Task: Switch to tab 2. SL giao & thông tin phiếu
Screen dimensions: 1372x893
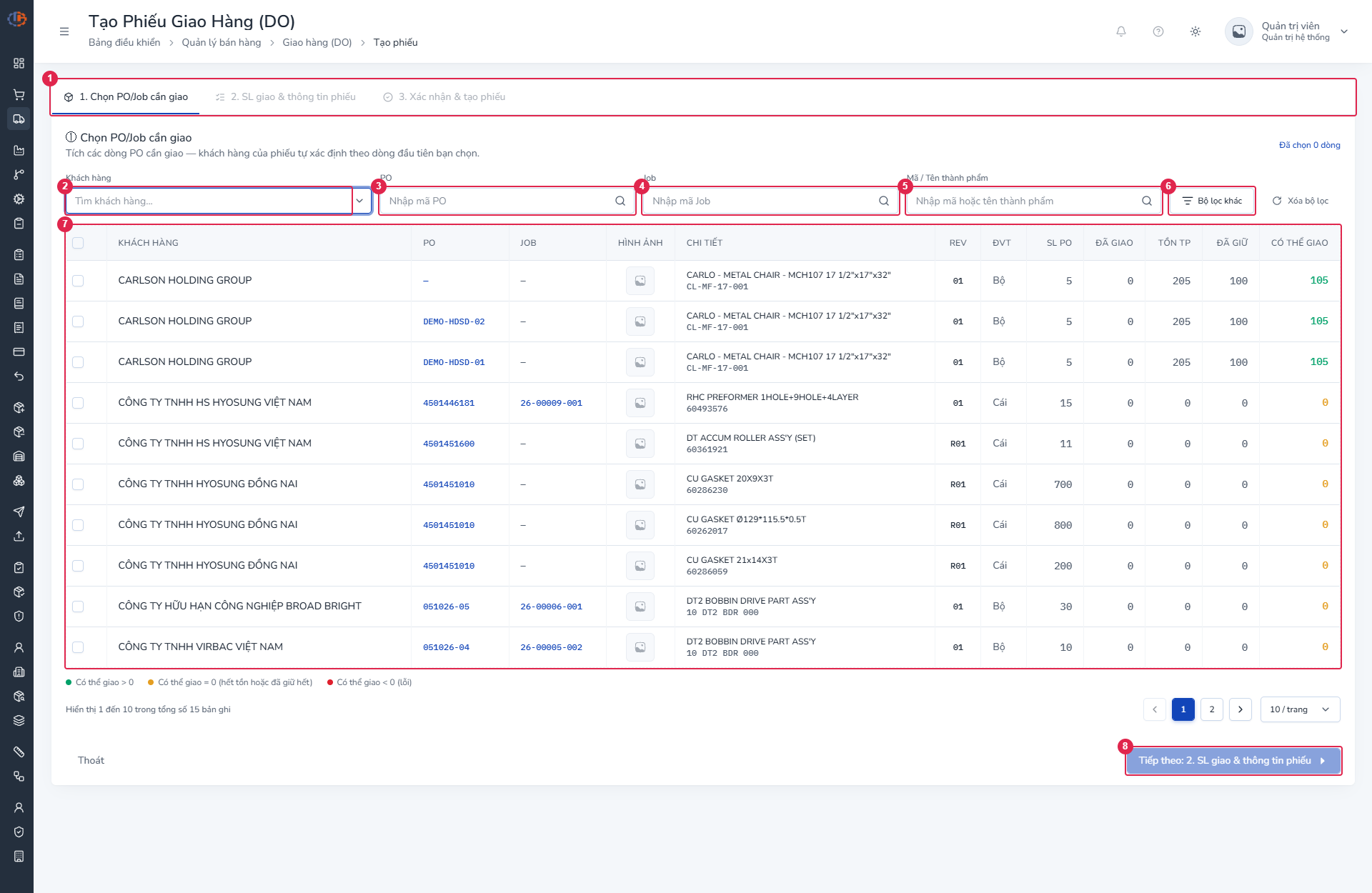Action: pyautogui.click(x=285, y=96)
